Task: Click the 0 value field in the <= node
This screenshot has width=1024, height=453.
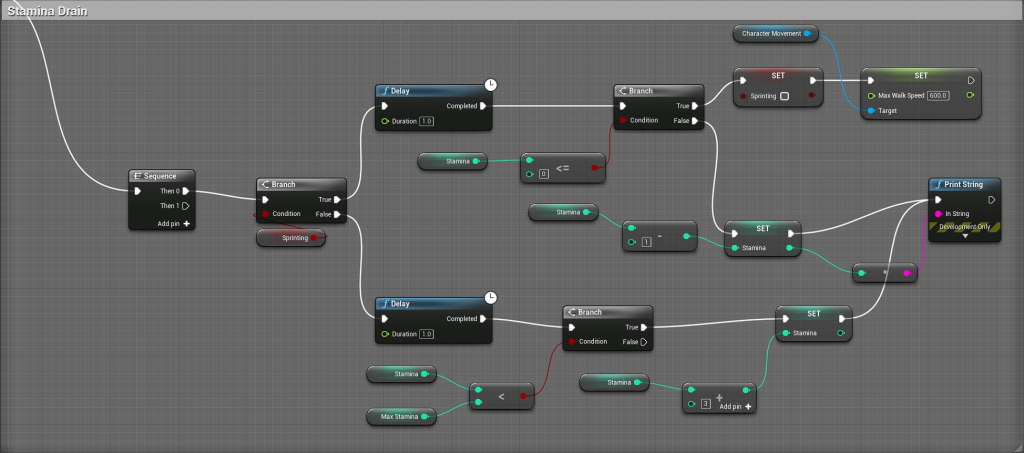Action: click(x=545, y=175)
